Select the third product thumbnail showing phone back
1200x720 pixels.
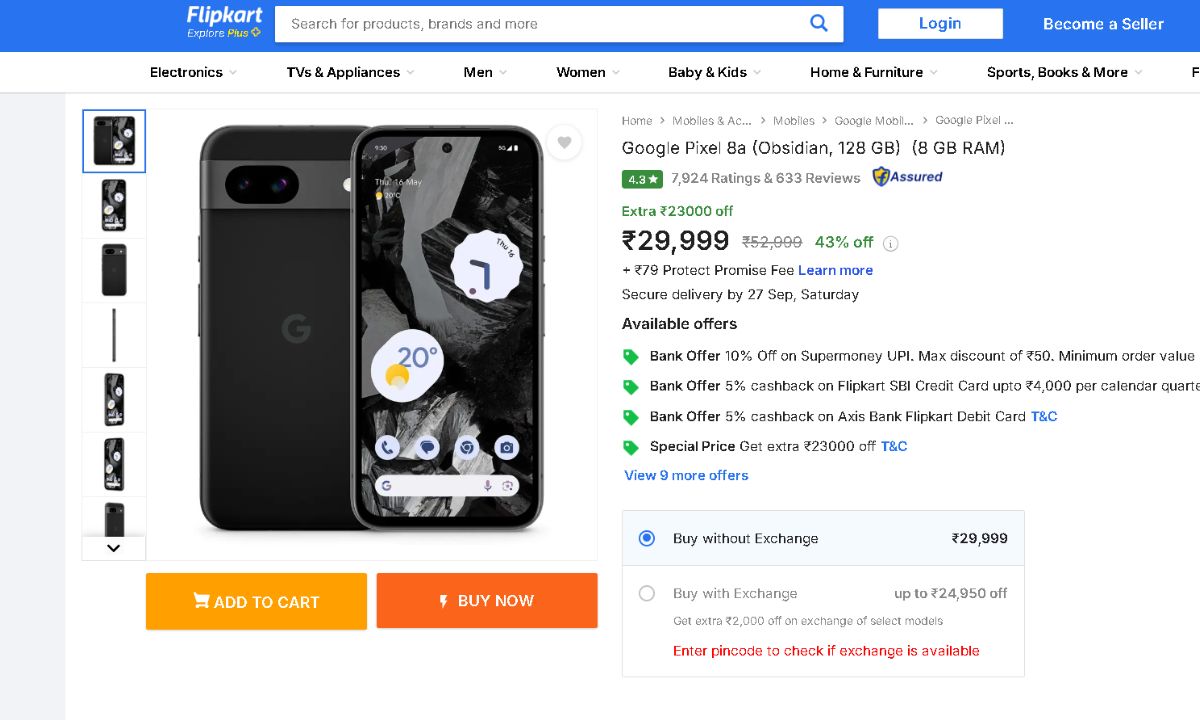click(114, 271)
